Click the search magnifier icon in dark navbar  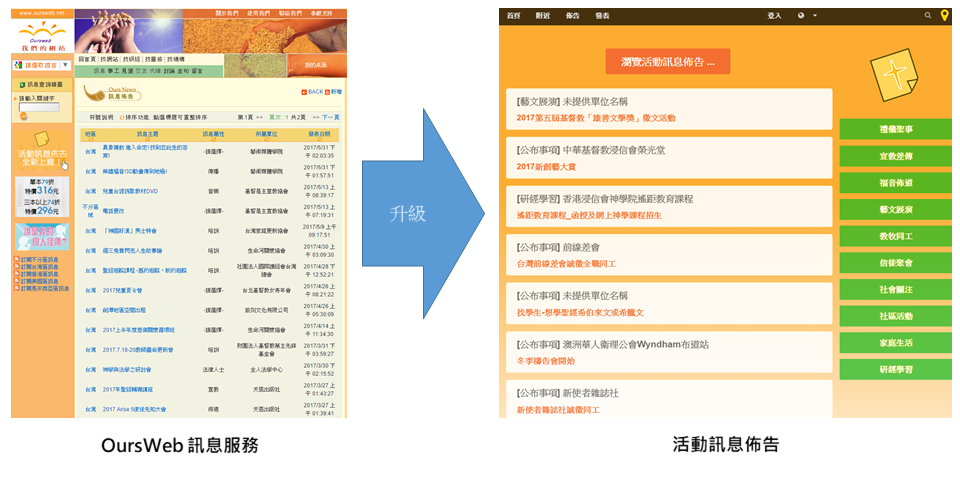point(927,16)
